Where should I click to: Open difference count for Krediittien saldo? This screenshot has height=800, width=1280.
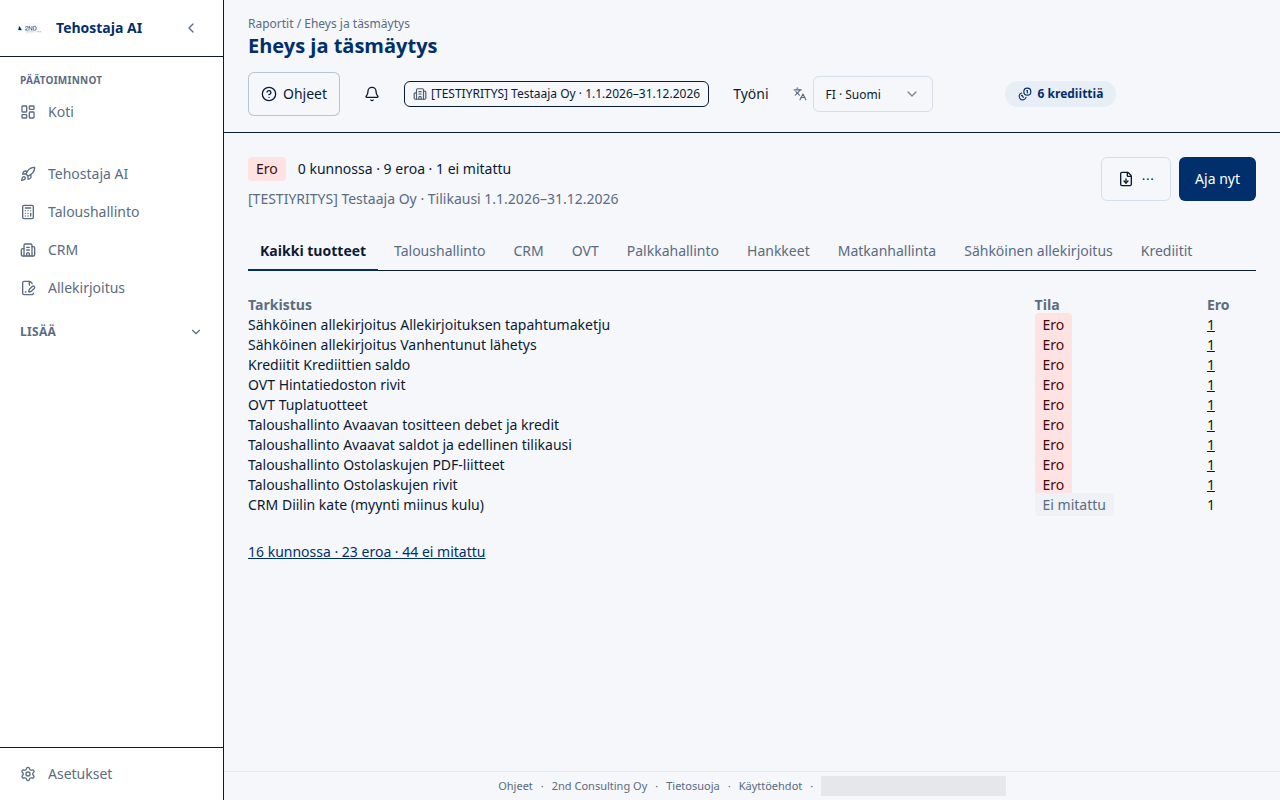coord(1211,365)
